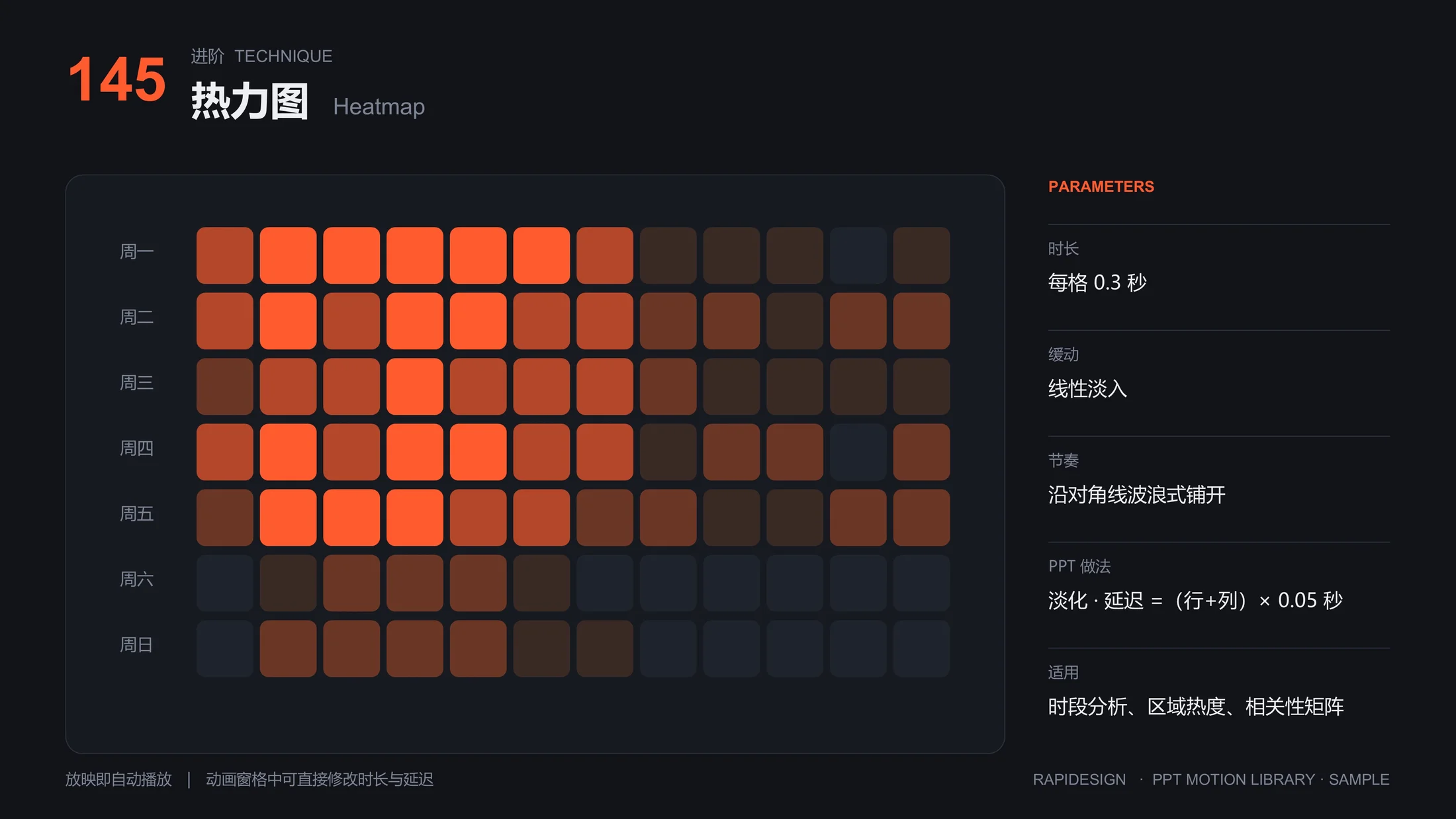Click the 放映即自动播放 footer note
This screenshot has width=1456, height=819.
(118, 779)
